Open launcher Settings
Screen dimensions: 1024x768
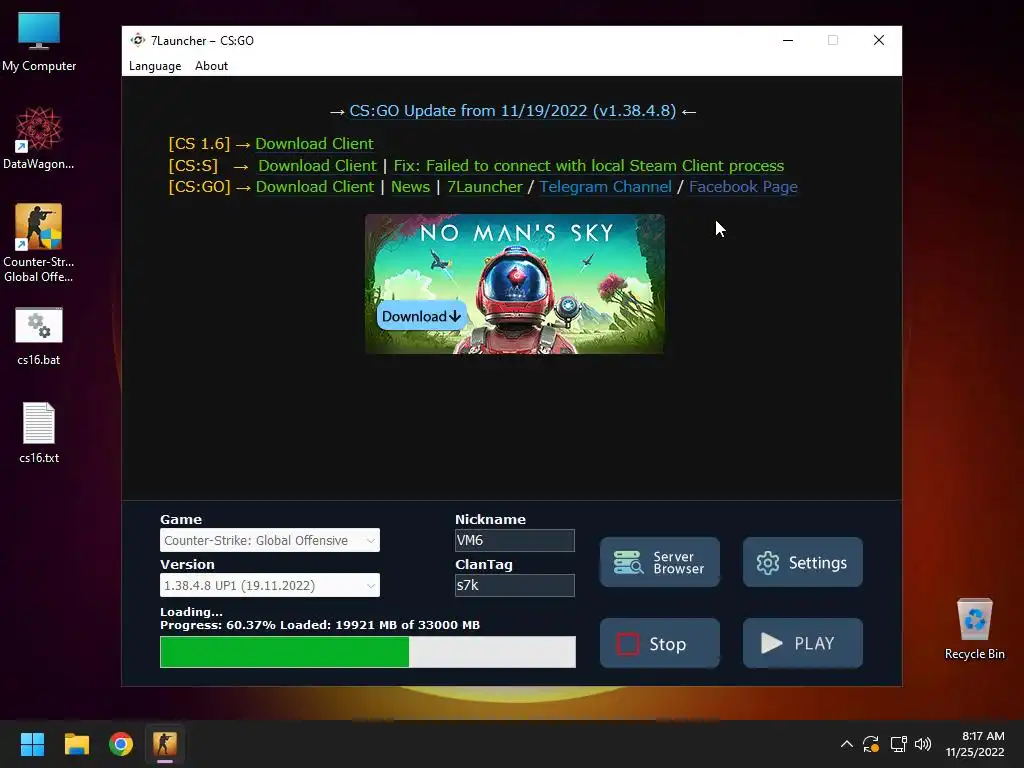point(803,562)
